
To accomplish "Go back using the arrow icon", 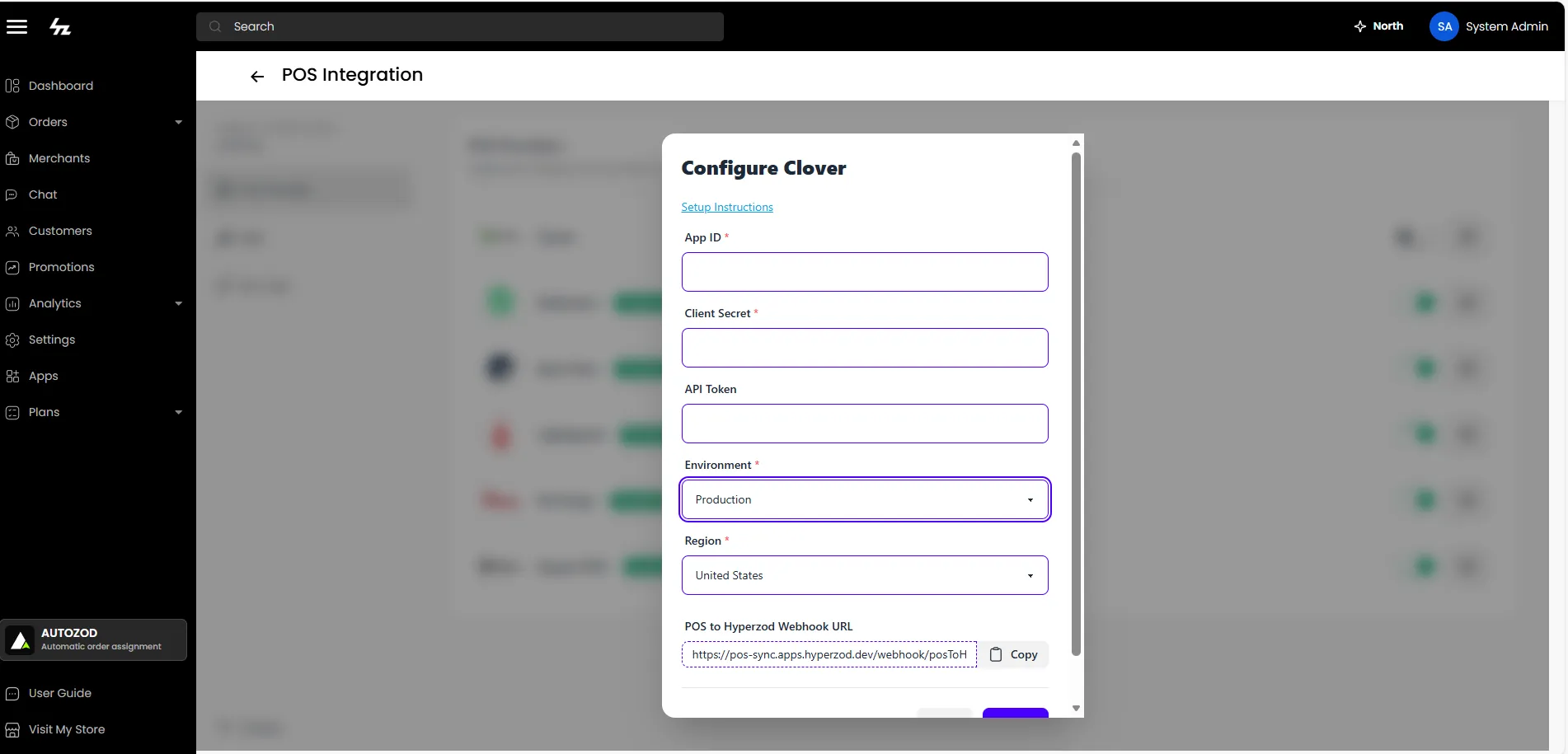I will click(257, 77).
